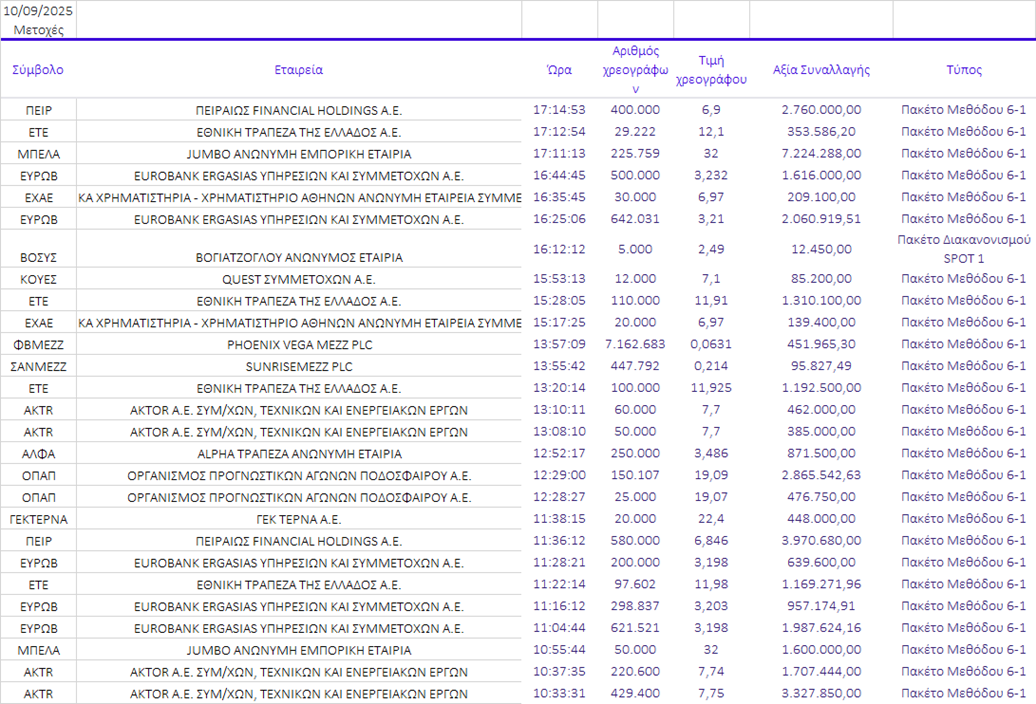Select the time cell 17:14:53
The image size is (1036, 704).
click(x=559, y=110)
